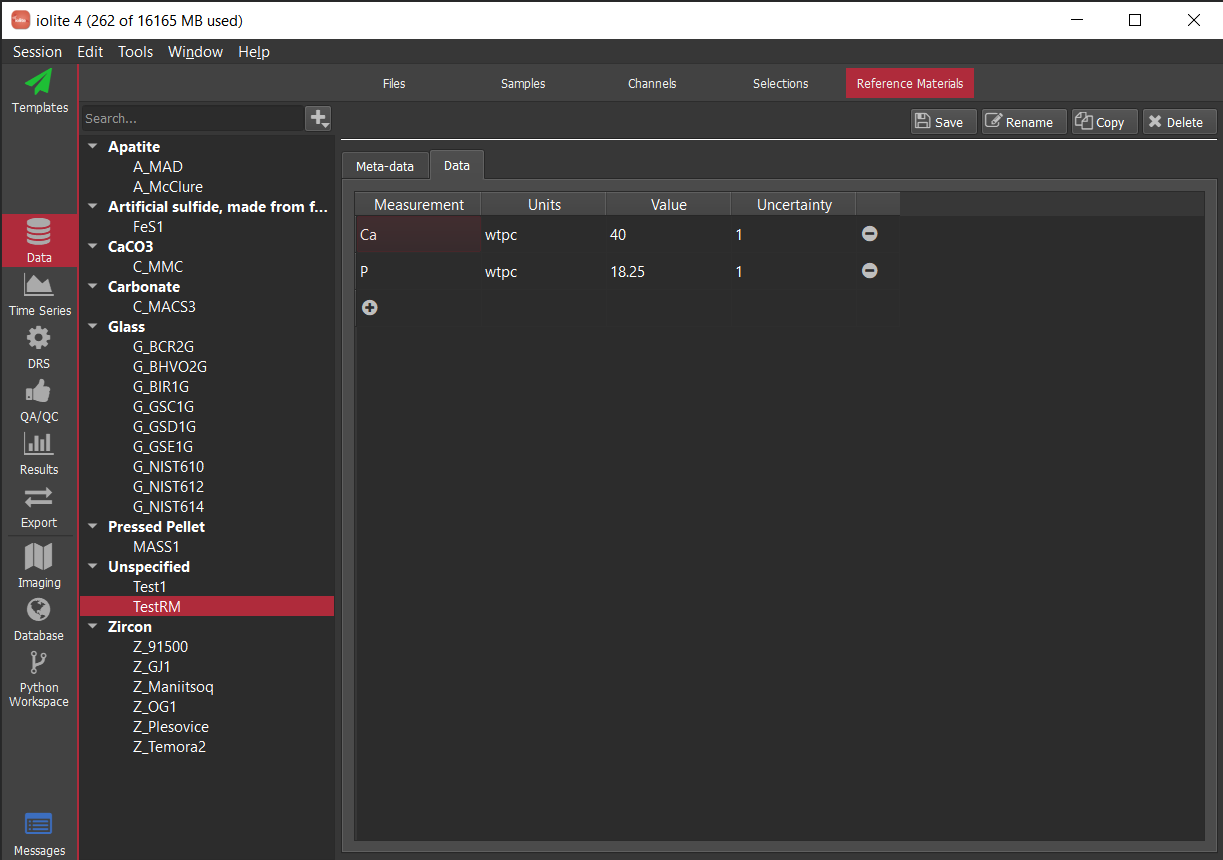Switch to the Reference Materials tab
This screenshot has height=860, width=1223.
pyautogui.click(x=910, y=83)
